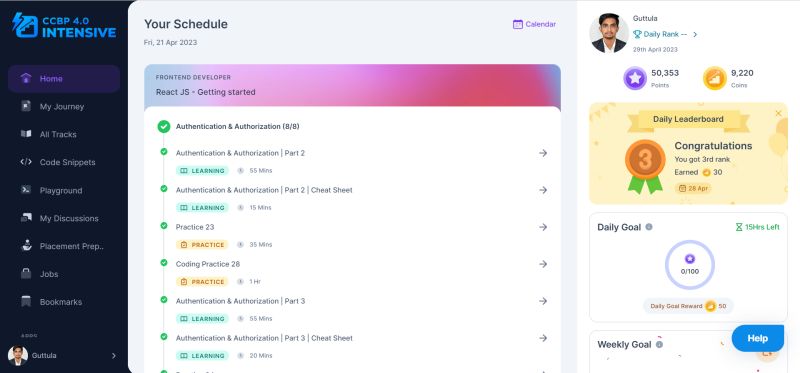Screen dimensions: 800x373
Task: Click the gold Coins icon
Action: [x=714, y=78]
